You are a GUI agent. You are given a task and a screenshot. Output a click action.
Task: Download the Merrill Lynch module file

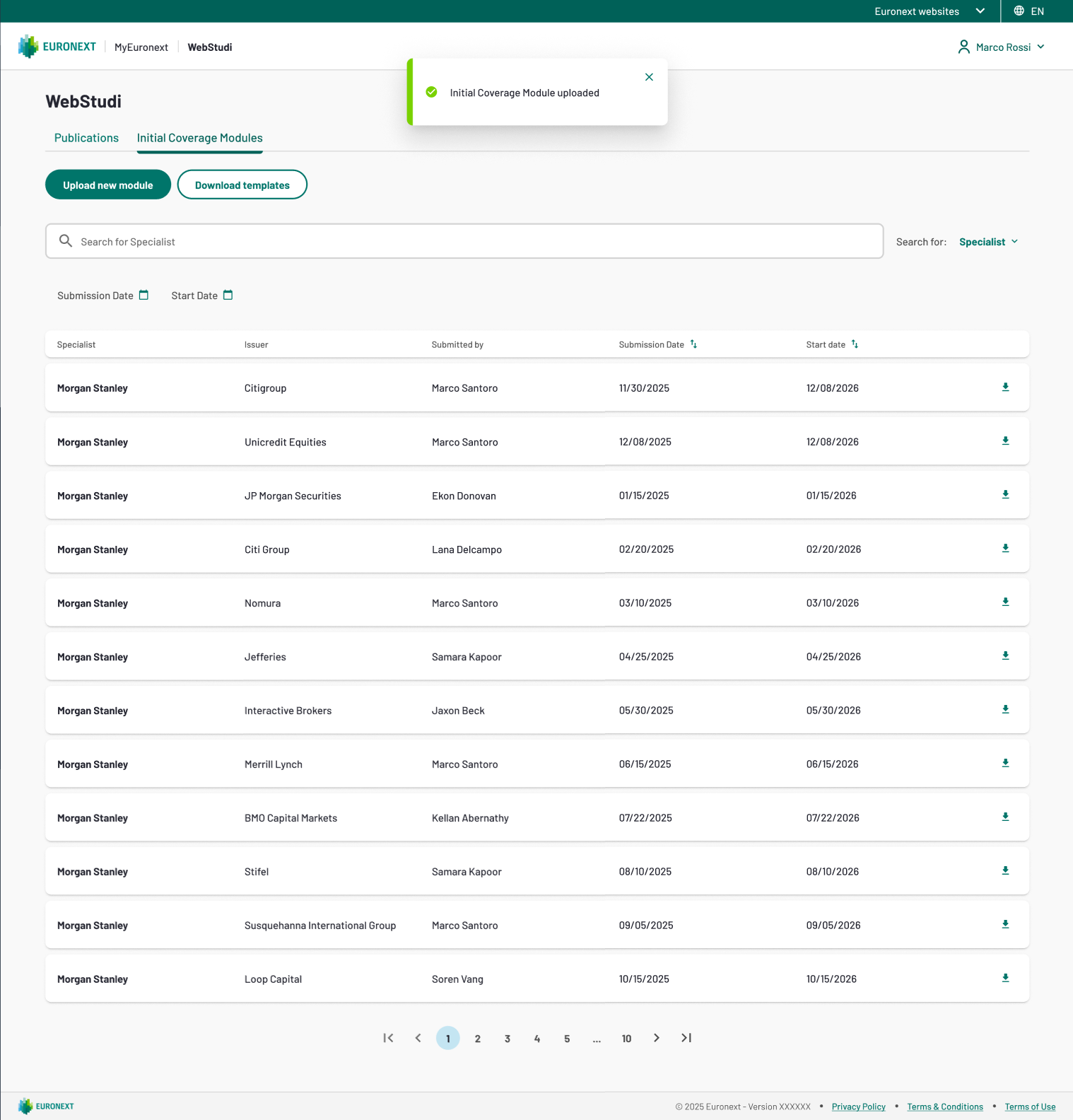[x=1005, y=764]
